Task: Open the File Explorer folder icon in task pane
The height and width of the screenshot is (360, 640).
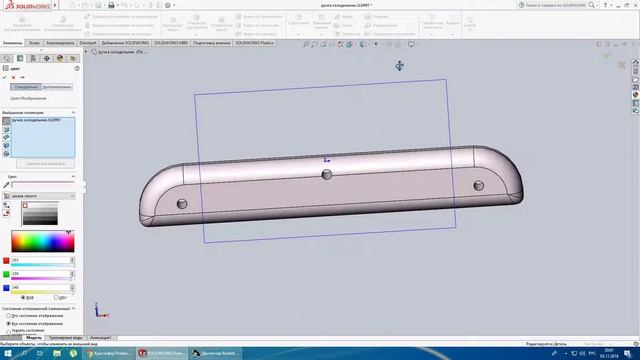Action: tap(636, 79)
